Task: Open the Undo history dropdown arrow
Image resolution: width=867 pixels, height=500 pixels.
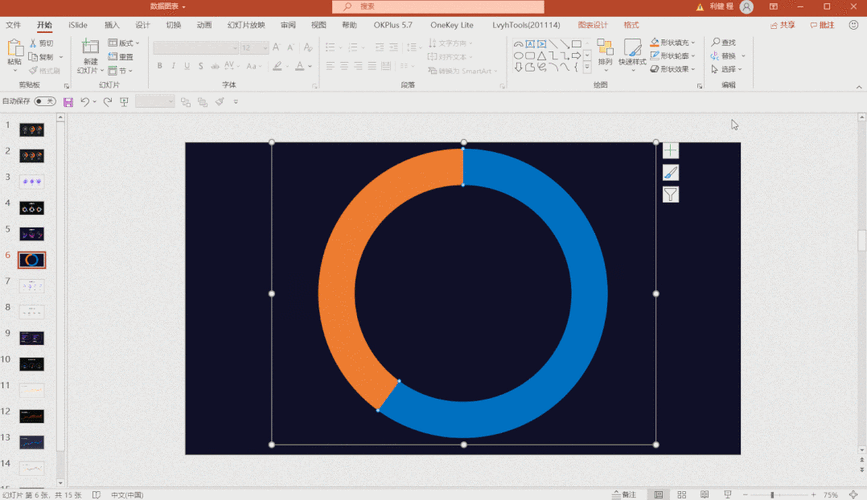Action: pyautogui.click(x=95, y=102)
